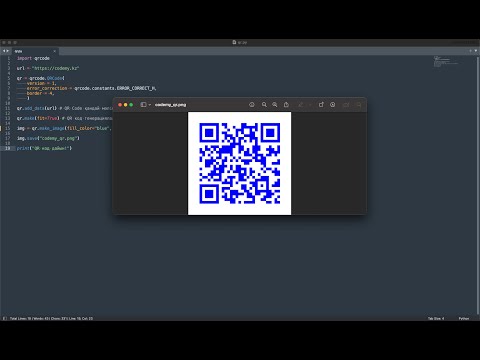Click the form-filling icon left of search in Preview

pos(346,105)
